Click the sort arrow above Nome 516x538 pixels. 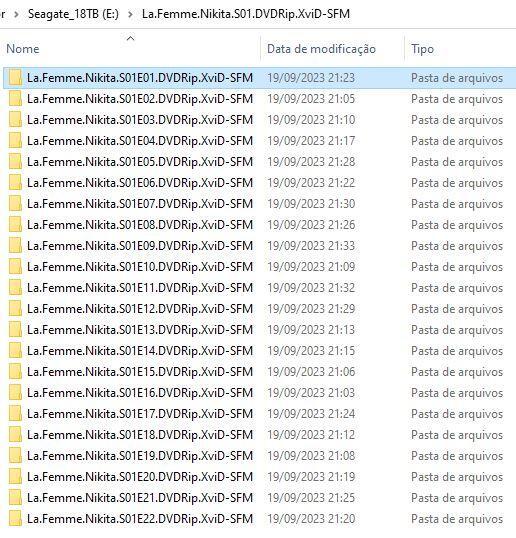(130, 38)
